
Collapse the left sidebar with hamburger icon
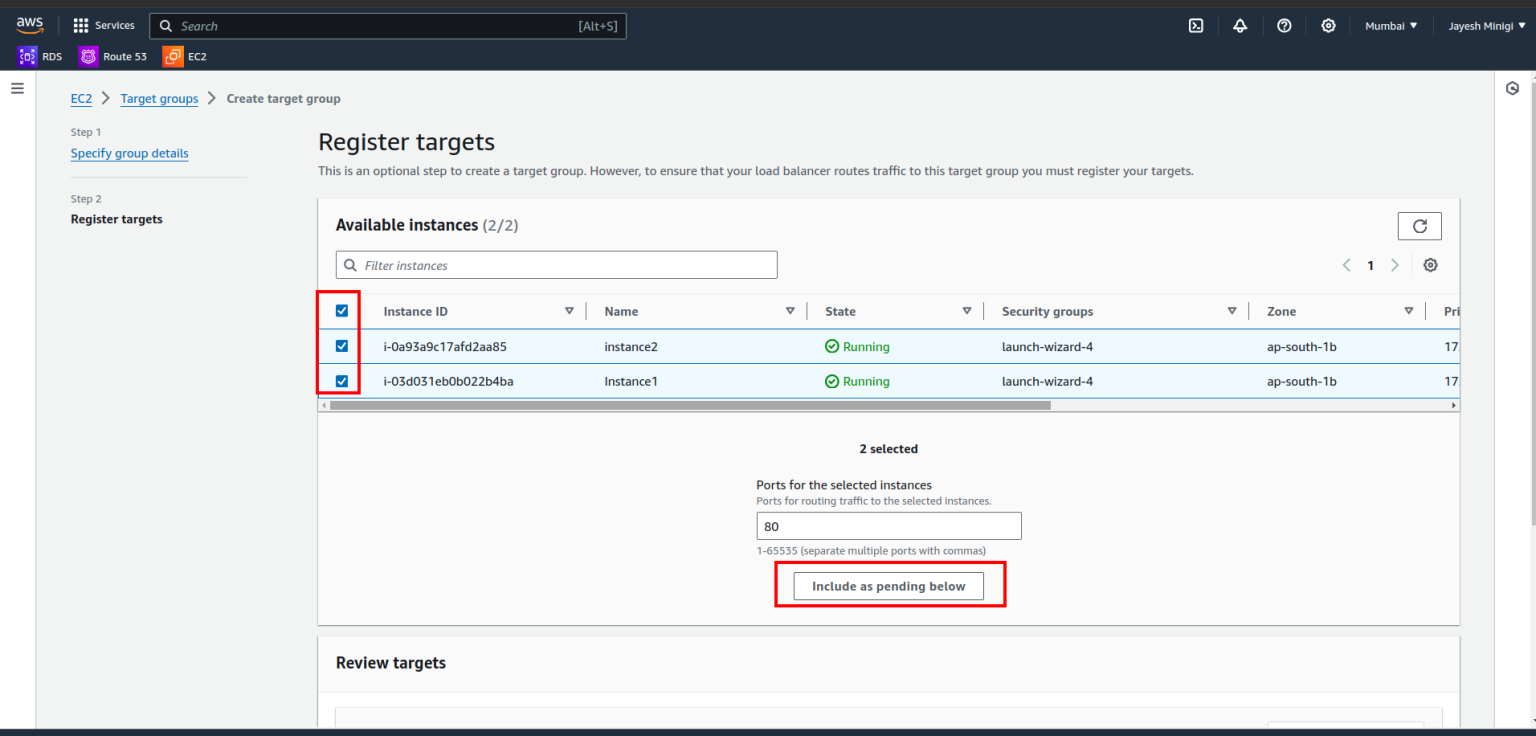[x=17, y=88]
